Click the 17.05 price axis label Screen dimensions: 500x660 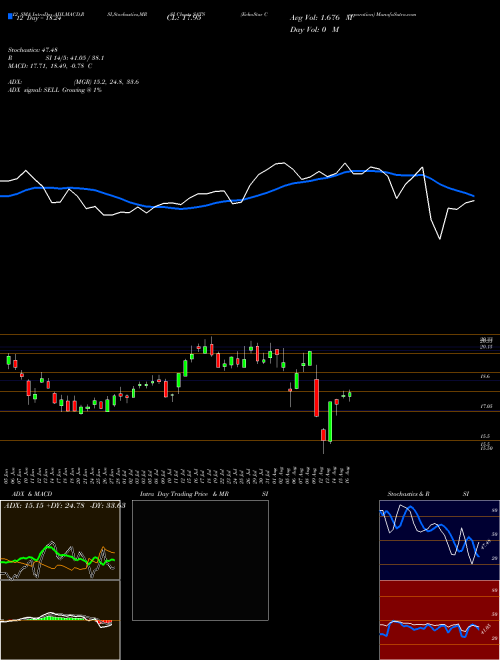[486, 406]
